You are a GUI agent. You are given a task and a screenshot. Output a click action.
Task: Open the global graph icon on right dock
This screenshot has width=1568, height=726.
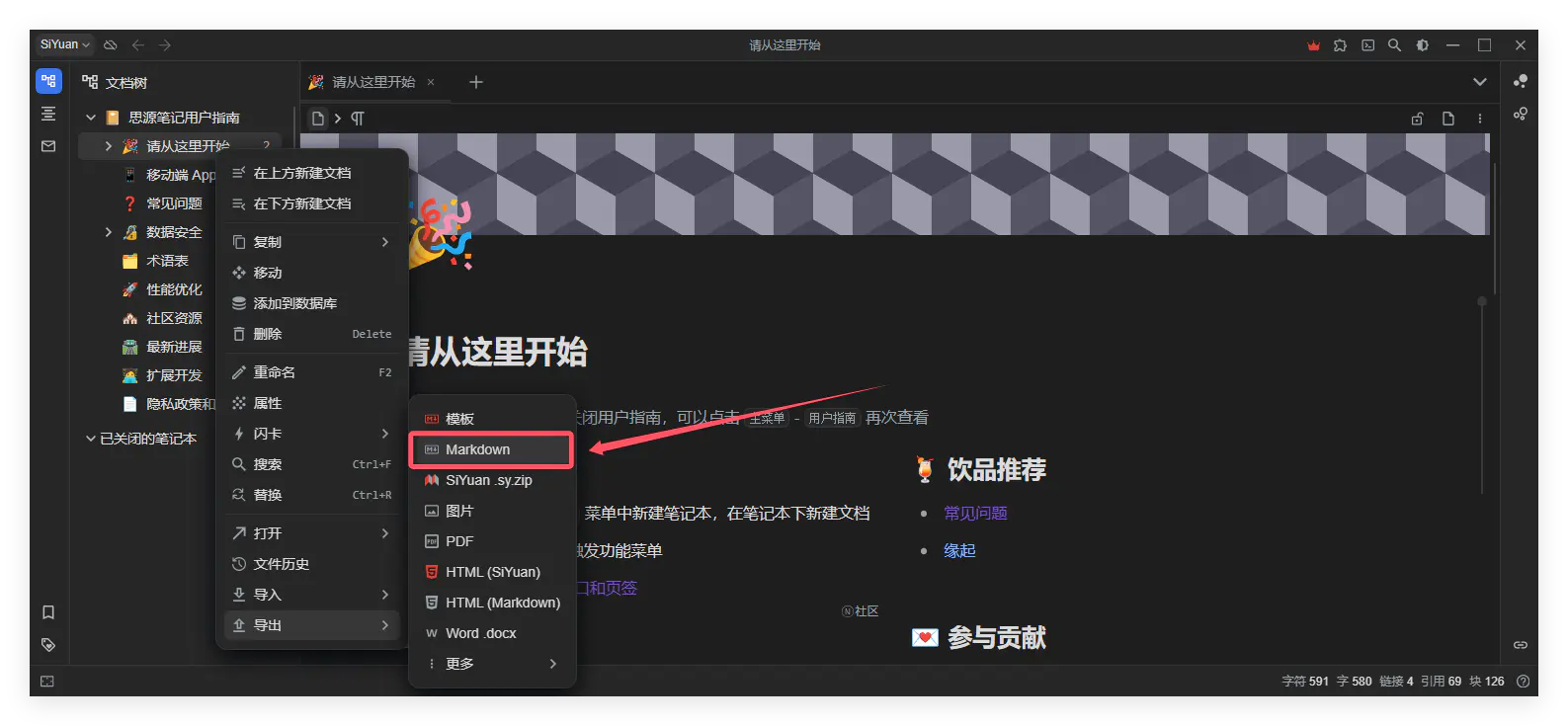pos(1521,114)
